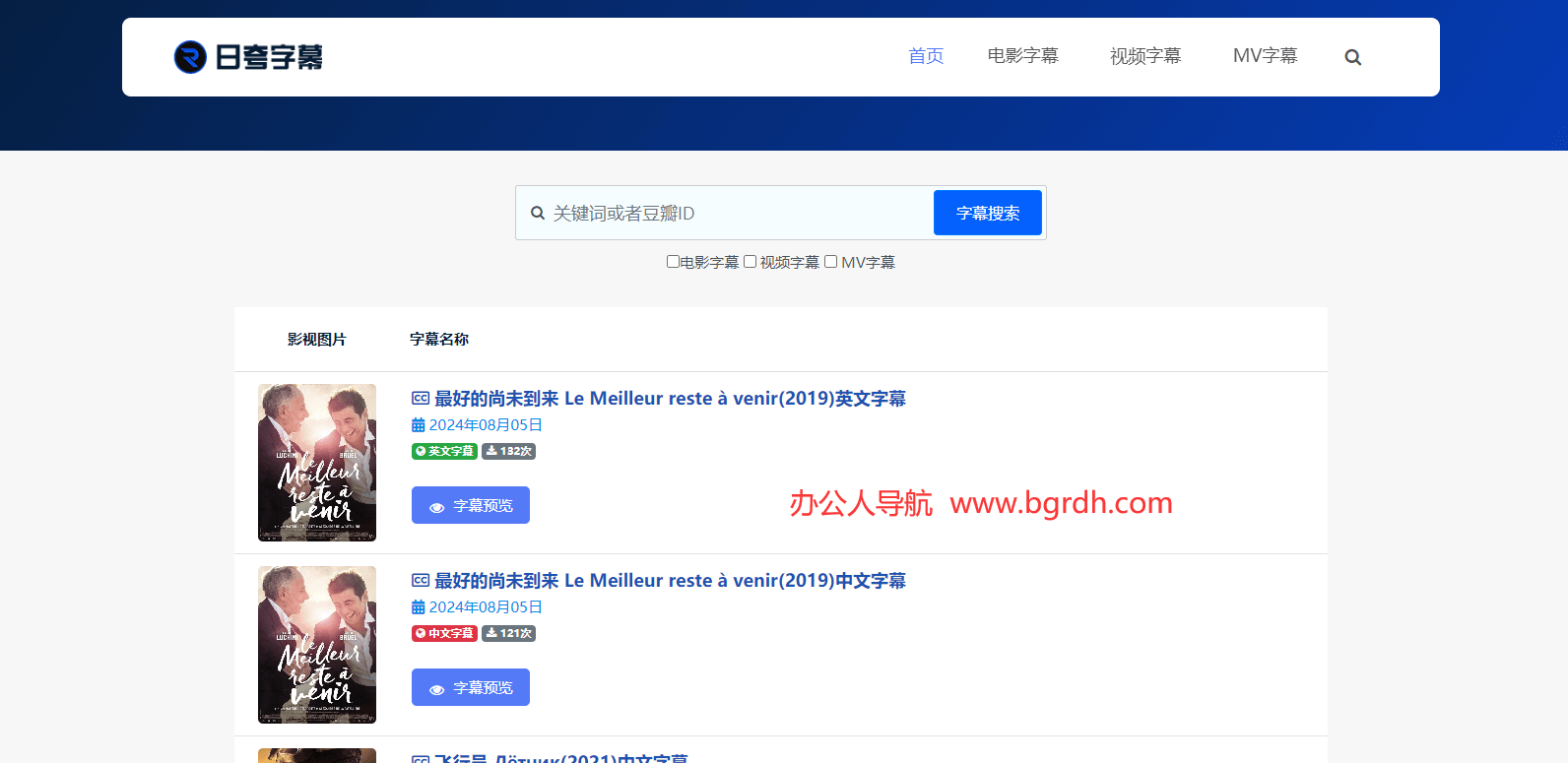Open the 电影字幕 navigation menu item
Image resolution: width=1568 pixels, height=763 pixels.
pos(1022,56)
